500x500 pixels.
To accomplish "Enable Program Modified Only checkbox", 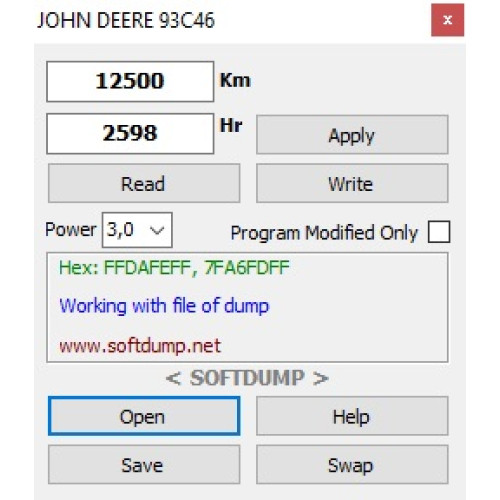I will 439,232.
